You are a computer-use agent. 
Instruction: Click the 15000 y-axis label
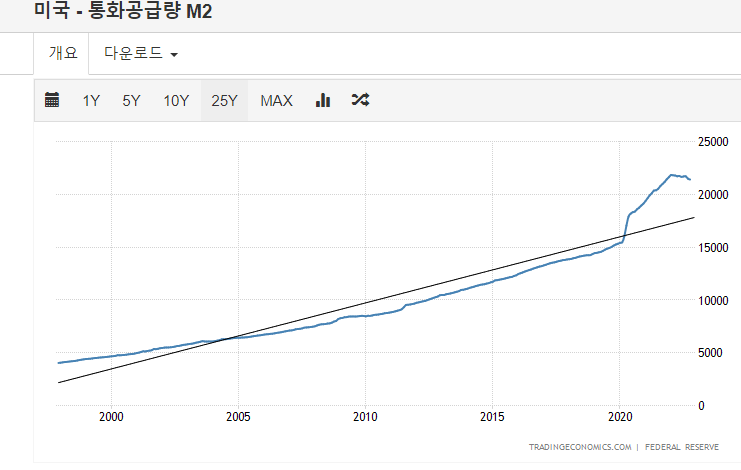(x=713, y=248)
